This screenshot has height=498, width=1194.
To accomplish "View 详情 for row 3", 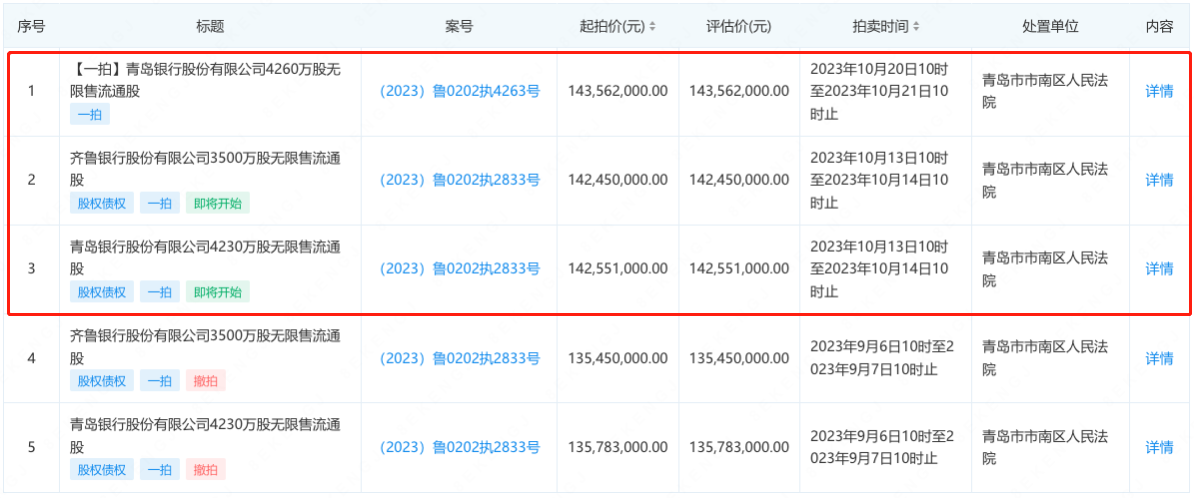I will coord(1159,268).
